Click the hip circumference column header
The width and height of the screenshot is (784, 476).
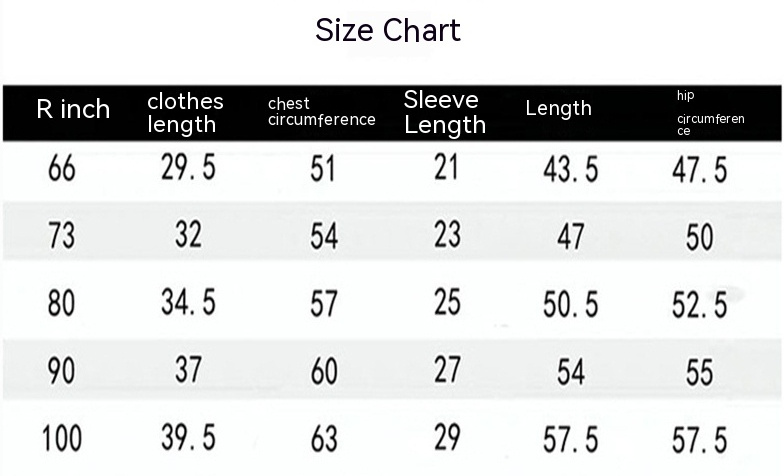point(710,112)
